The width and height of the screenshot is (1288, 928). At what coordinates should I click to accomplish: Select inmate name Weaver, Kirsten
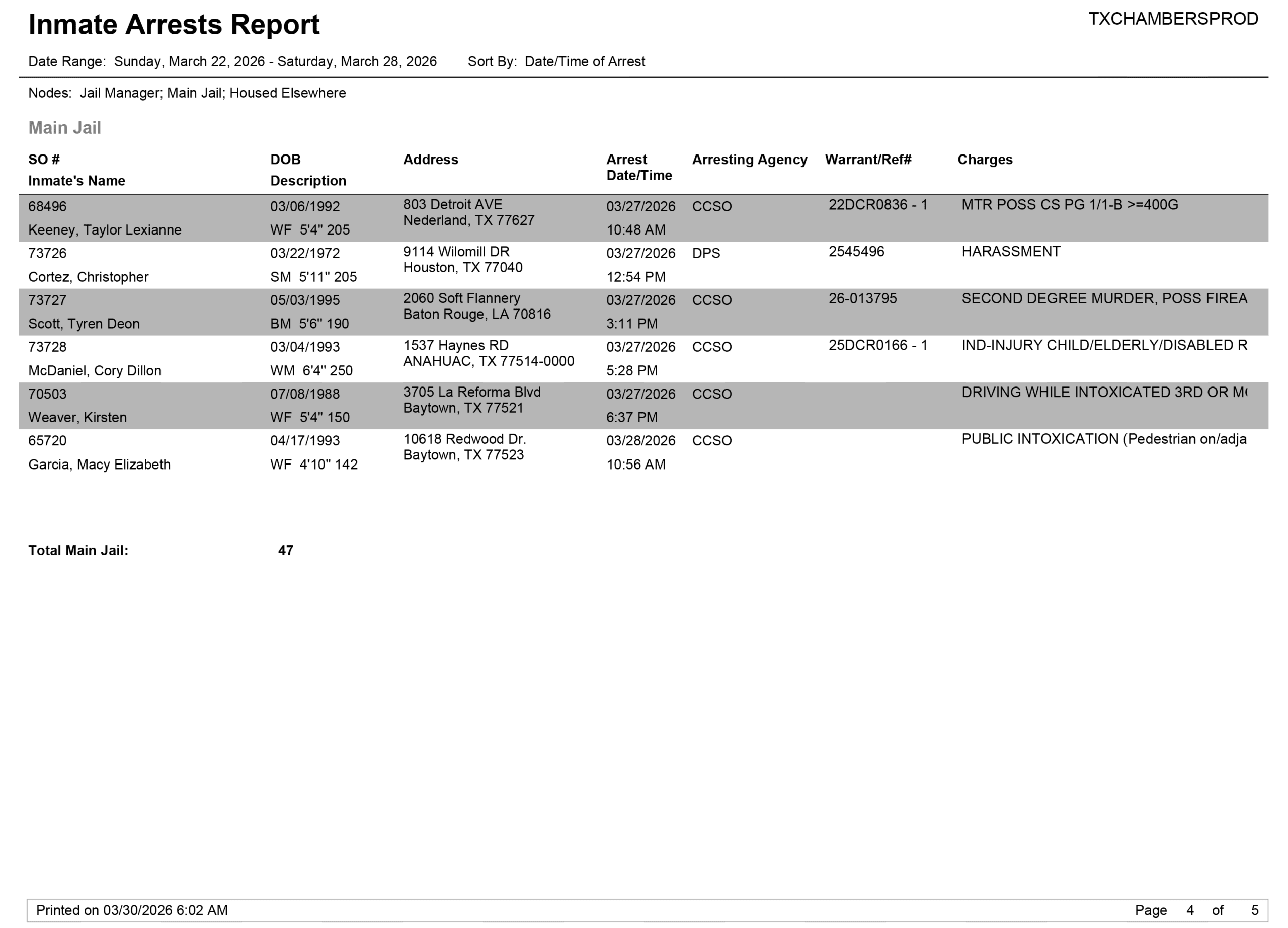[77, 417]
